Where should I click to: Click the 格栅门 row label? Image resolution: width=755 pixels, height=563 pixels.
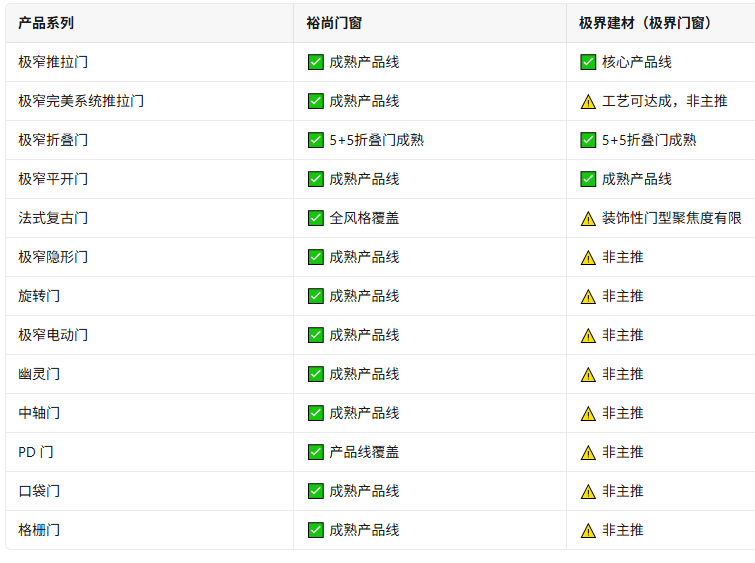[39, 530]
